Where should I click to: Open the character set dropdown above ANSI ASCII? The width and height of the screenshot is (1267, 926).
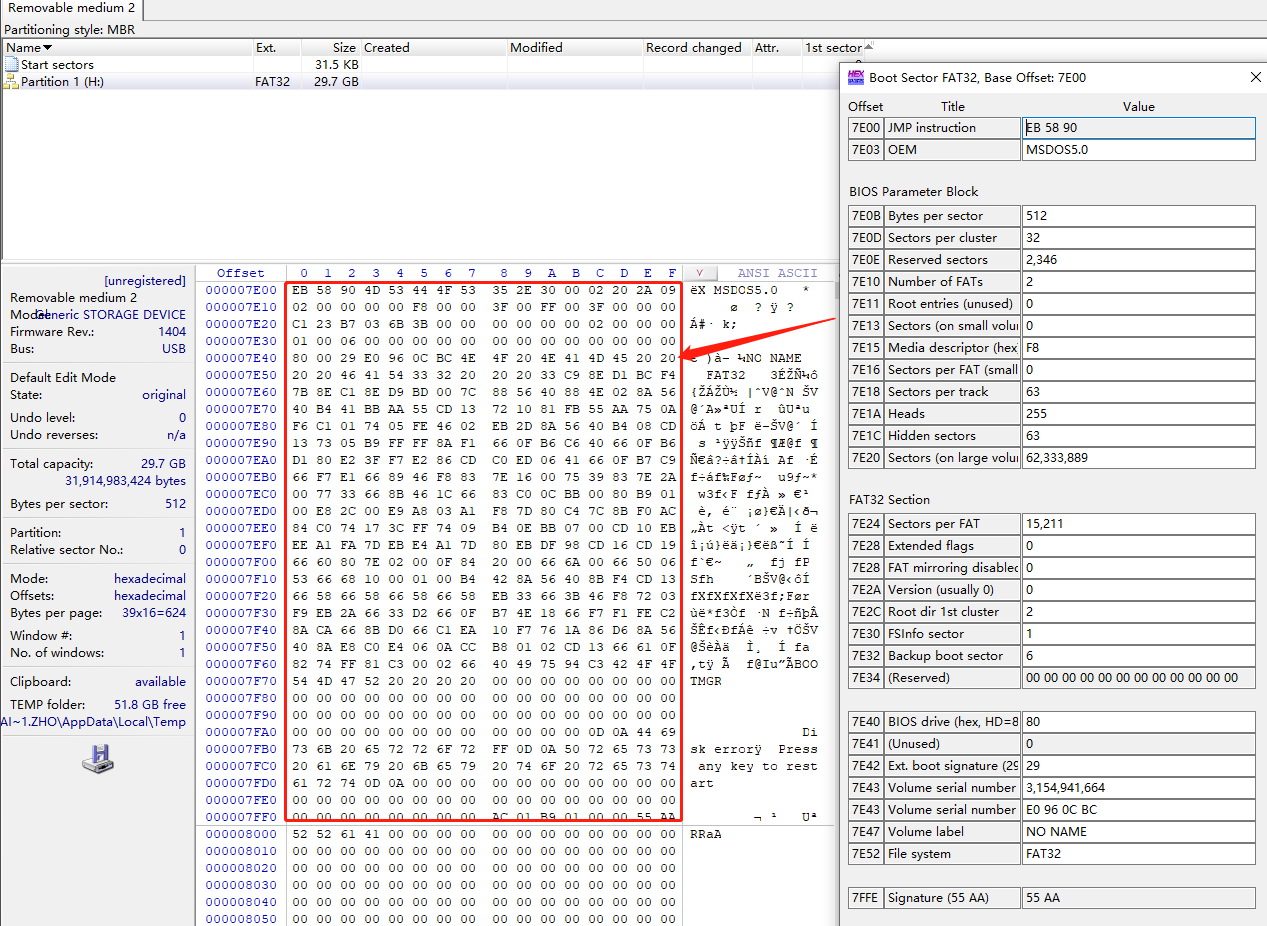(700, 272)
